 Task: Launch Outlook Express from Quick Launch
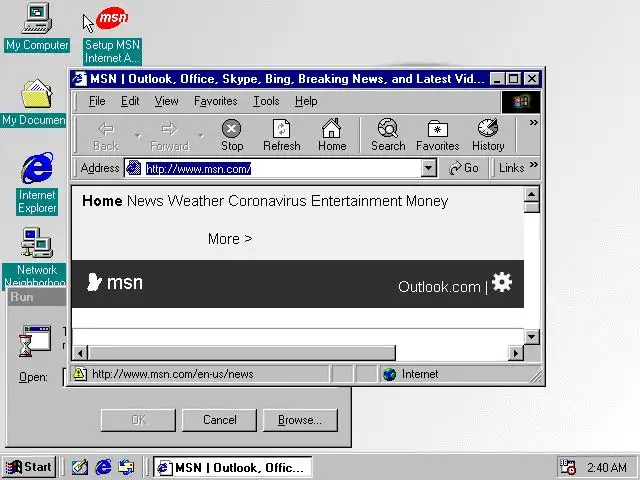point(126,467)
